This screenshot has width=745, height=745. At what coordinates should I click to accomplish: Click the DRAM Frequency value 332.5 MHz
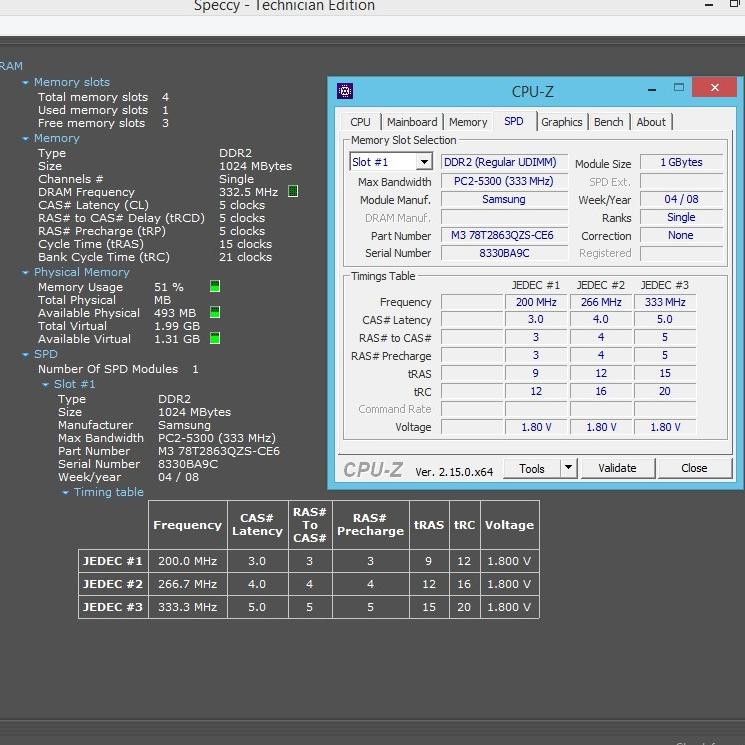pyautogui.click(x=248, y=192)
